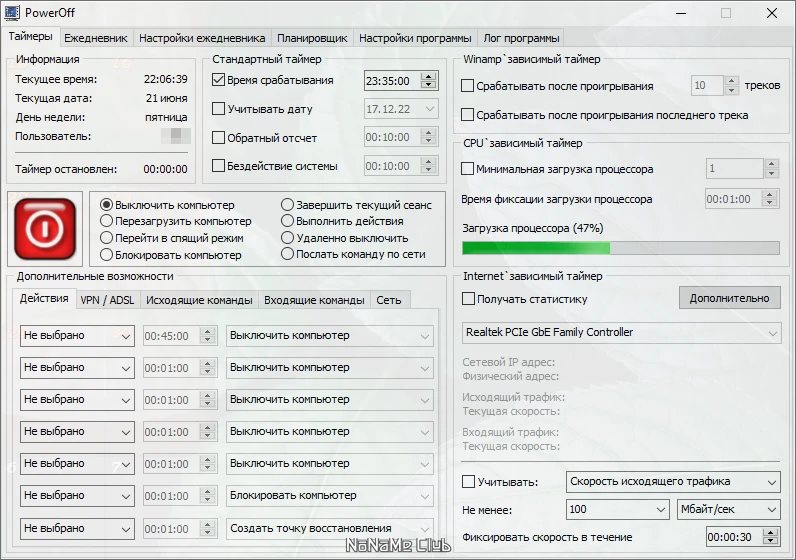Click the Winamp tracks count field 10

[x=706, y=85]
